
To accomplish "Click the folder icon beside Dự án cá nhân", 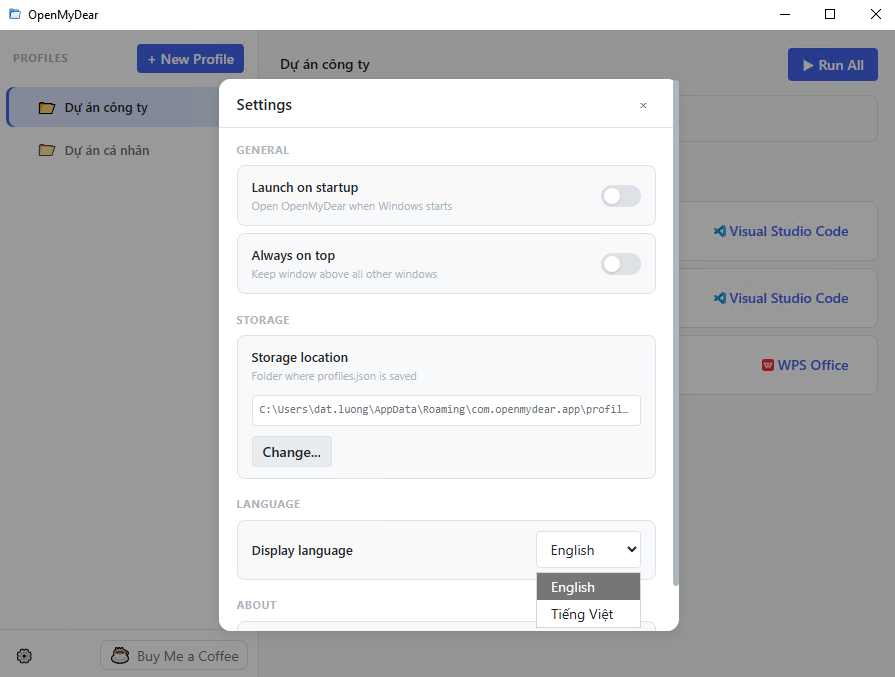I will click(x=47, y=151).
